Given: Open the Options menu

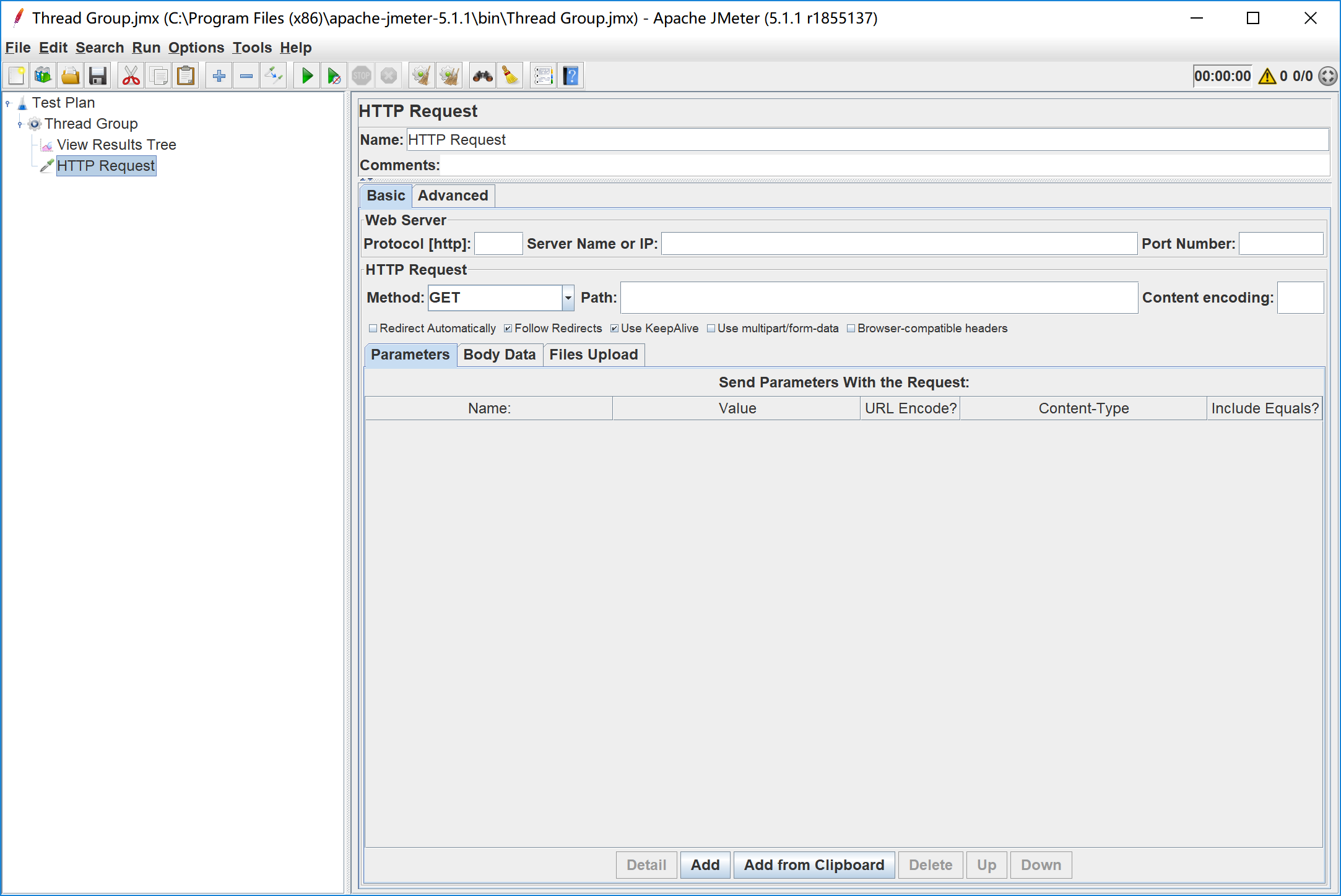Looking at the screenshot, I should (x=196, y=48).
